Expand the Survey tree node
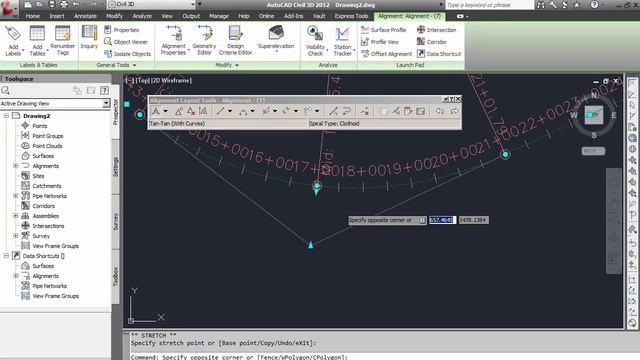Screen dimensions: 640x360 (x=16, y=236)
